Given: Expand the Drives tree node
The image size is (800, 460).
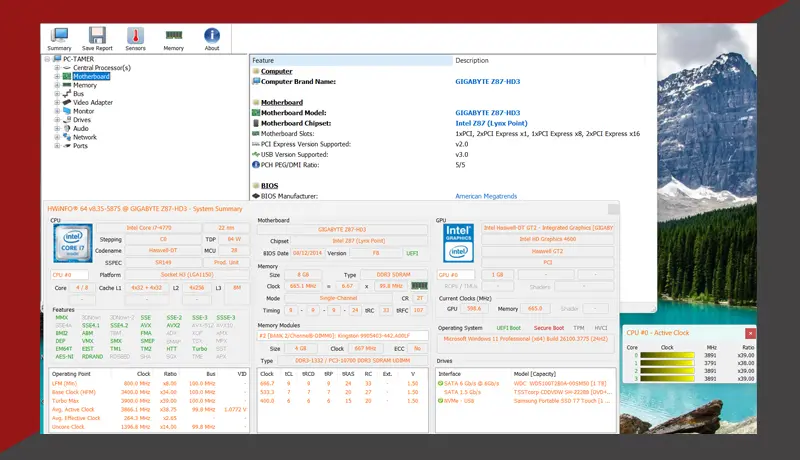Looking at the screenshot, I should coord(57,120).
